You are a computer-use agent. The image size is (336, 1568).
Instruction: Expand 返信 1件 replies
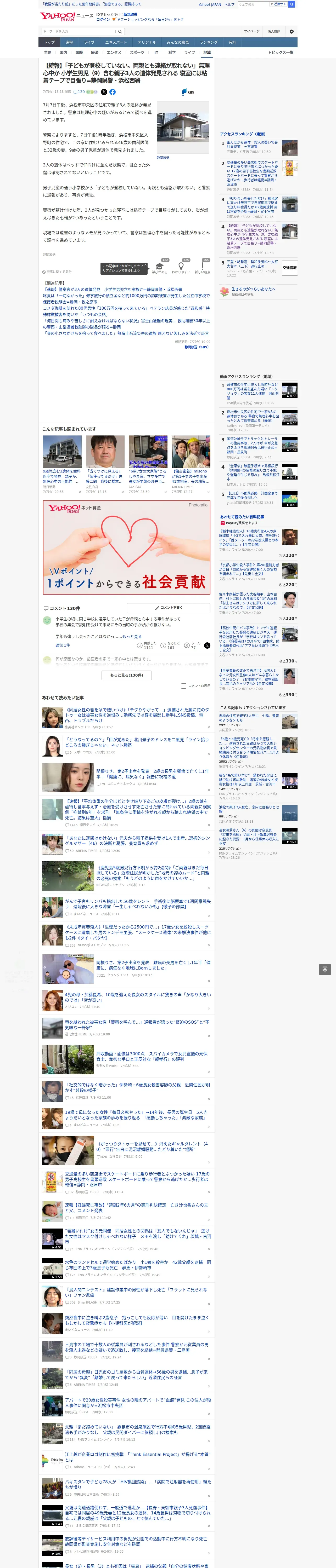pyautogui.click(x=62, y=645)
